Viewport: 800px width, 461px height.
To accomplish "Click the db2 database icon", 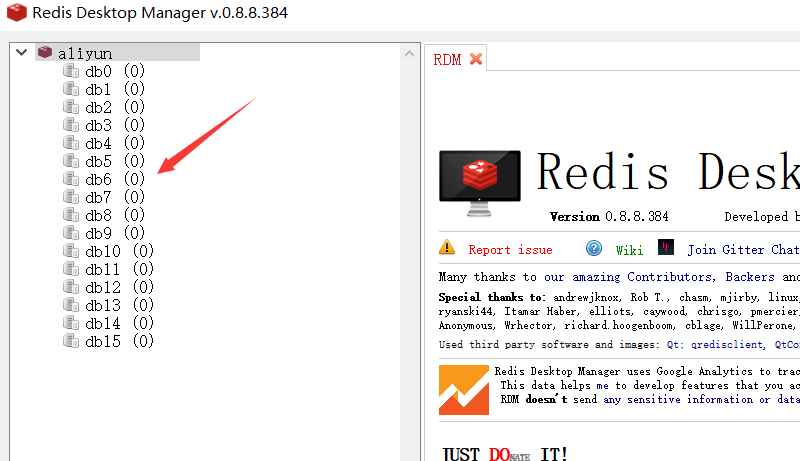I will (71, 107).
